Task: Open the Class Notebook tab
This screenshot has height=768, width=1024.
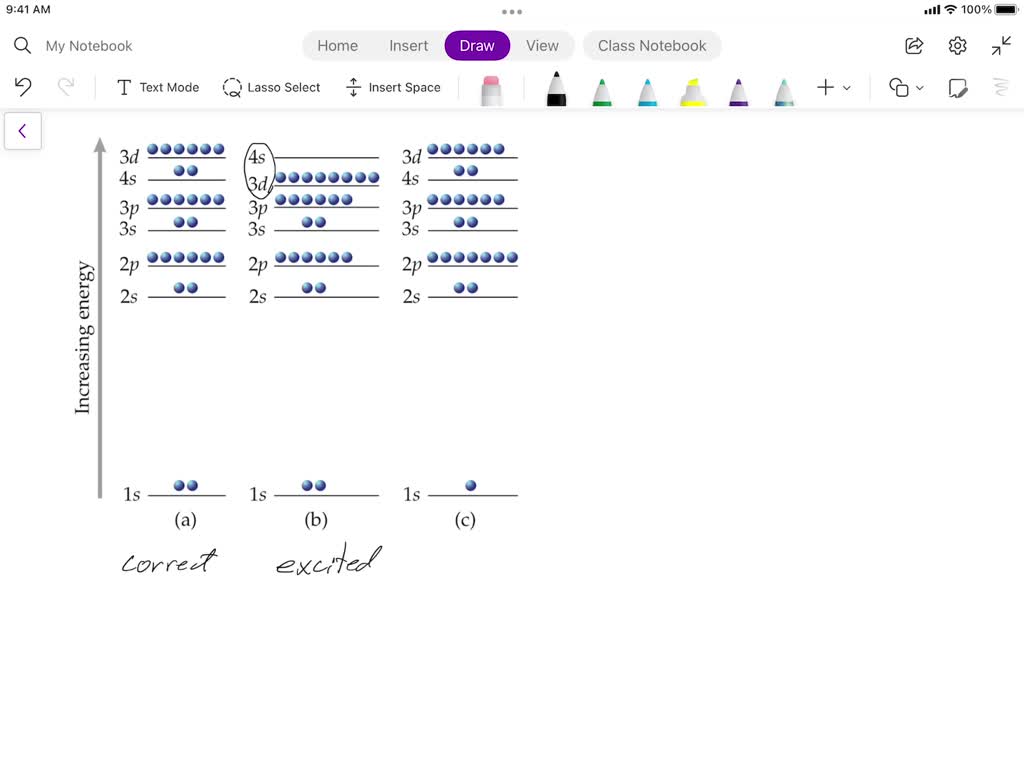Action: point(652,45)
